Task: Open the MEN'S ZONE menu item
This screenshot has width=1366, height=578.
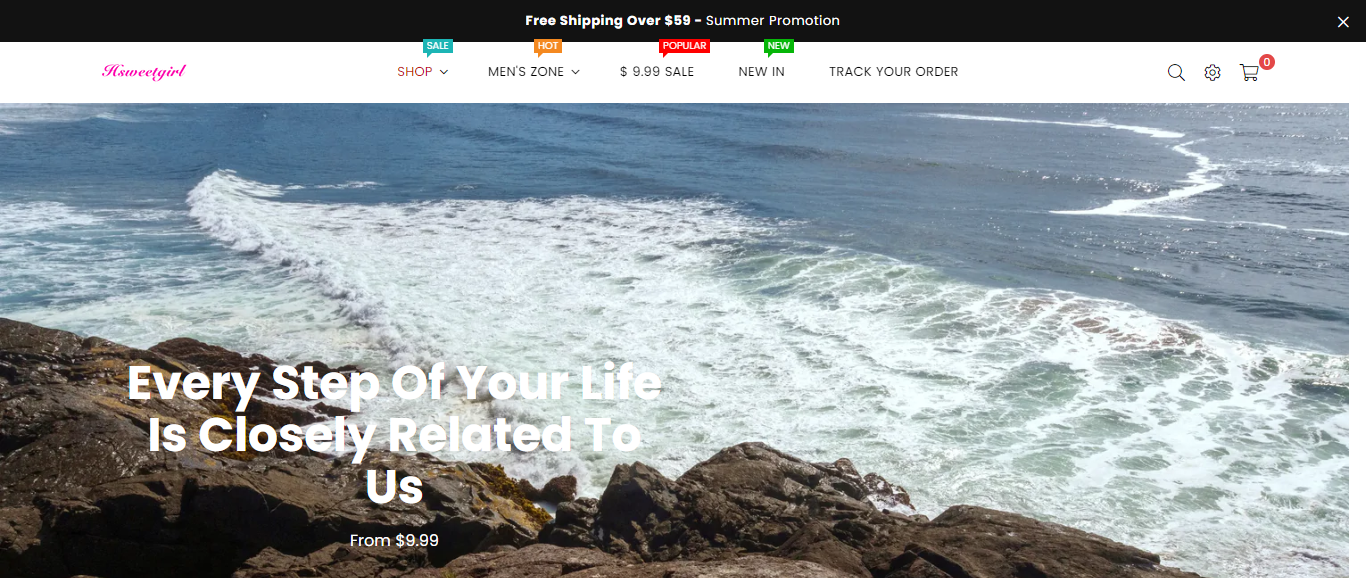Action: coord(526,72)
